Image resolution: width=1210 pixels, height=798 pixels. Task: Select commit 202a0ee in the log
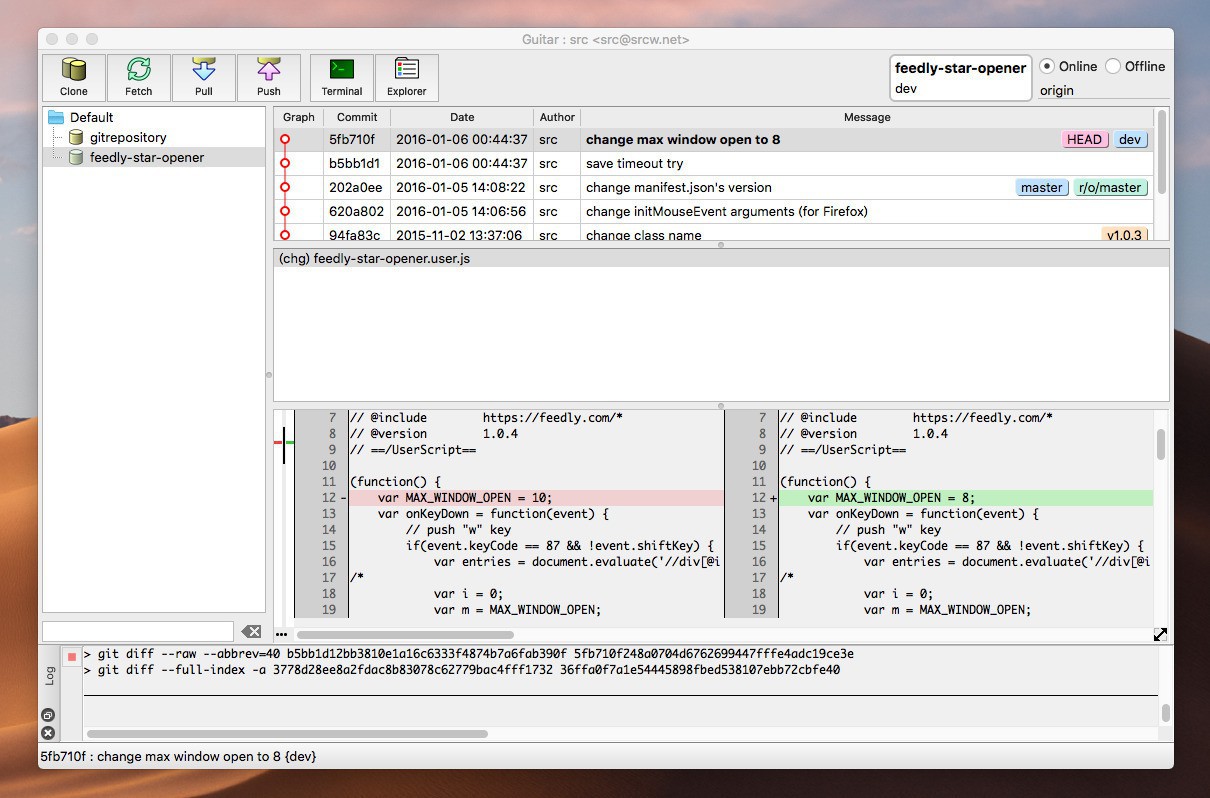pos(355,188)
